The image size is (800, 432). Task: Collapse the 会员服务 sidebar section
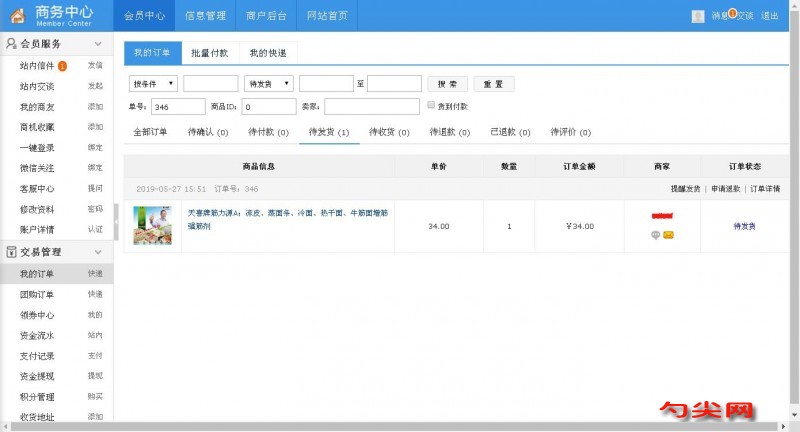(98, 45)
